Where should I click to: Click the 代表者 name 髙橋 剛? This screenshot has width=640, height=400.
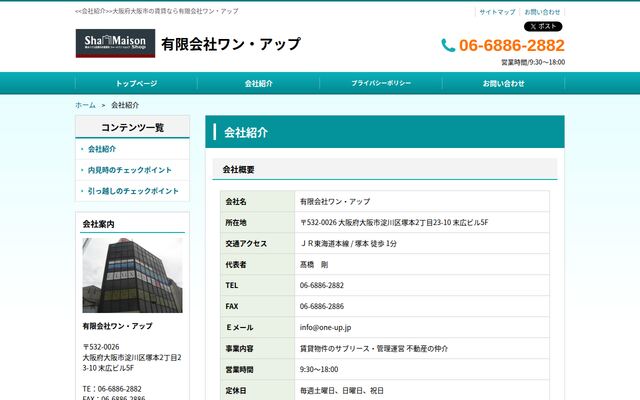314,264
